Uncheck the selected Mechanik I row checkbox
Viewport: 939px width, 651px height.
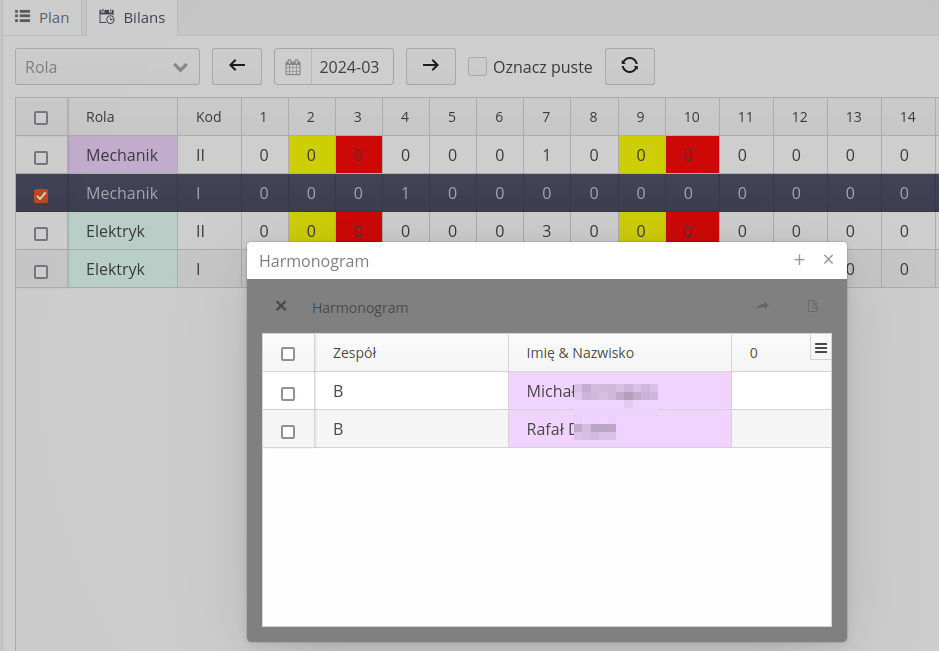tap(41, 194)
